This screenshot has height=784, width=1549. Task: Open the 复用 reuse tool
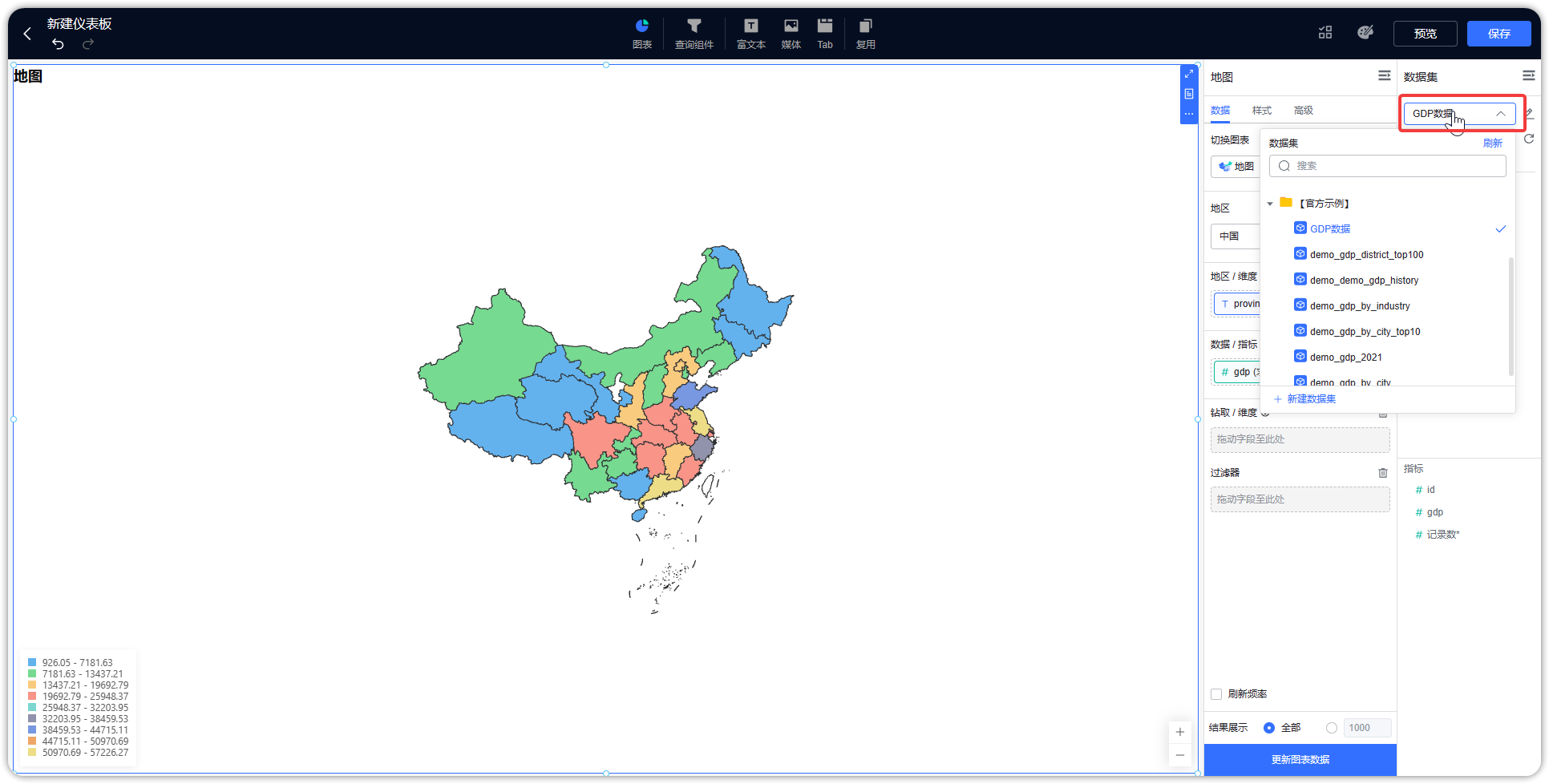pyautogui.click(x=866, y=34)
